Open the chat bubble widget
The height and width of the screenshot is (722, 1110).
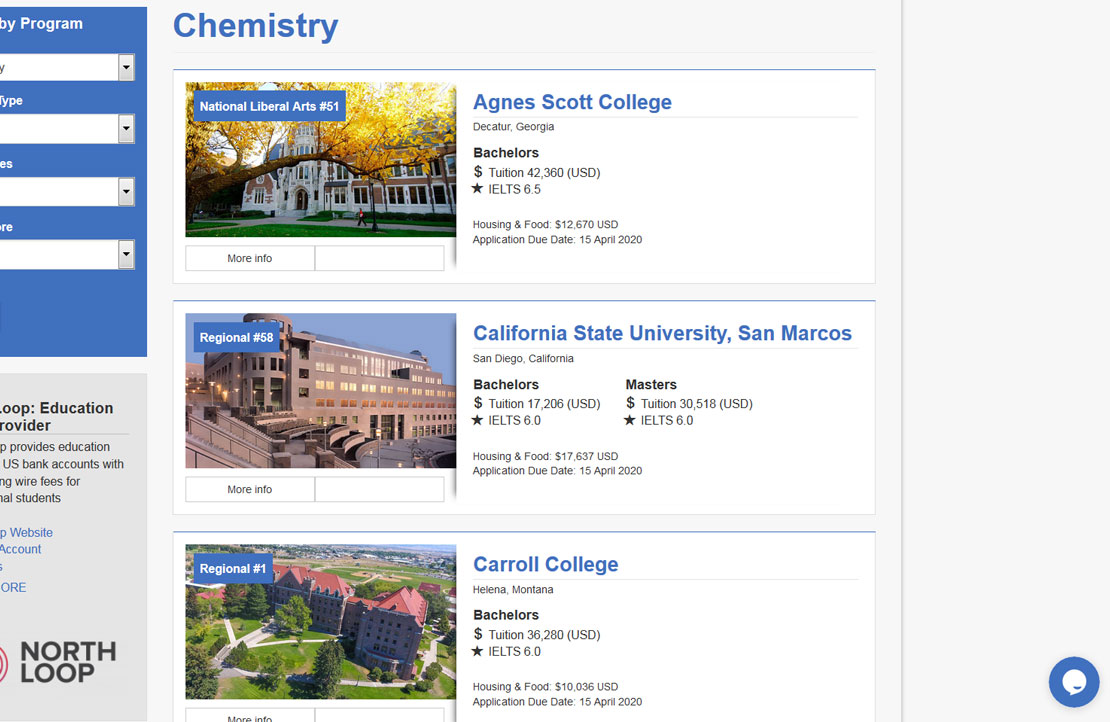(1073, 682)
